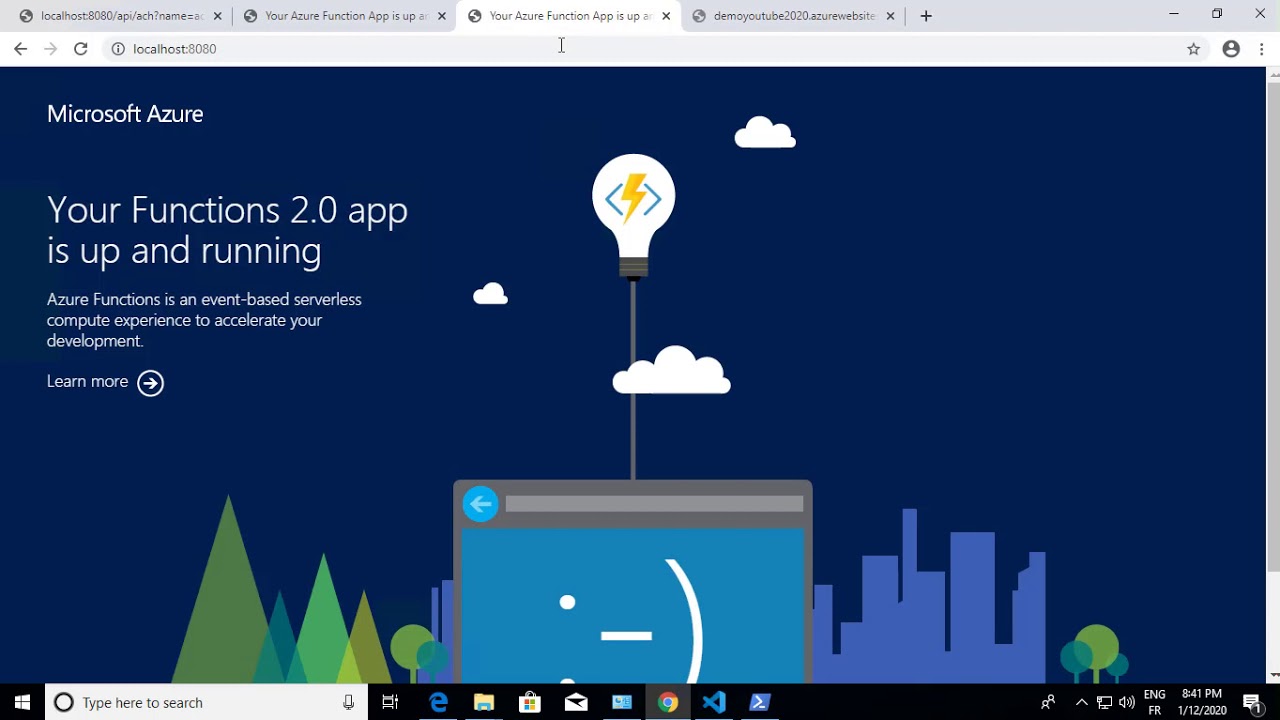Open the People icon in system tray
Image resolution: width=1280 pixels, height=720 pixels.
point(1048,702)
